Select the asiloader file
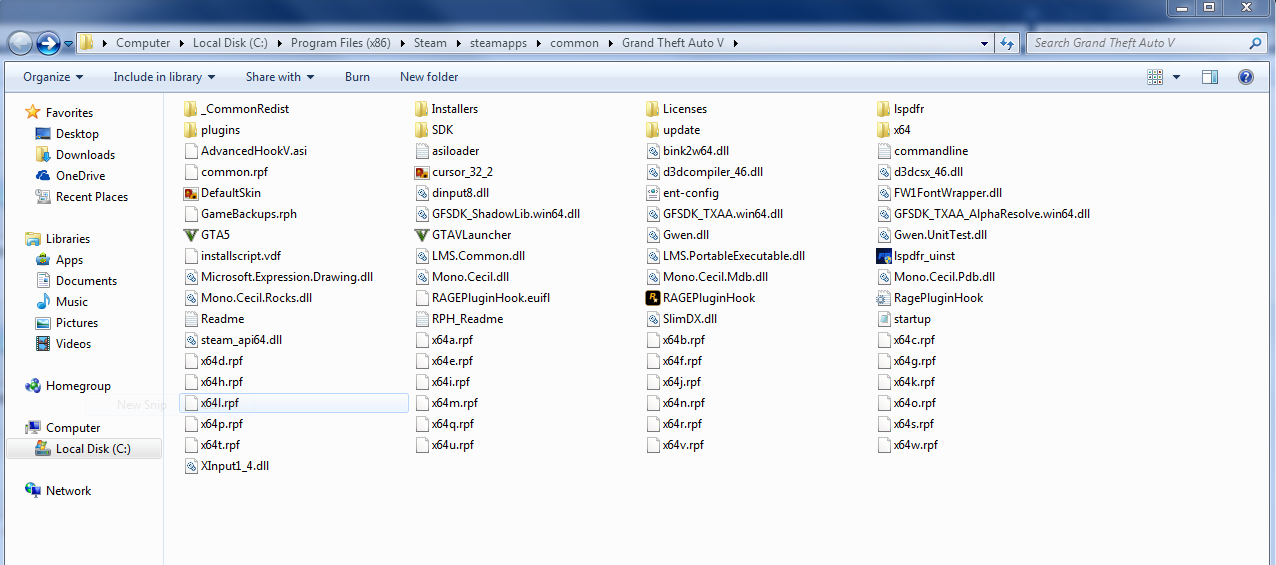The height and width of the screenshot is (565, 1276). (x=446, y=151)
